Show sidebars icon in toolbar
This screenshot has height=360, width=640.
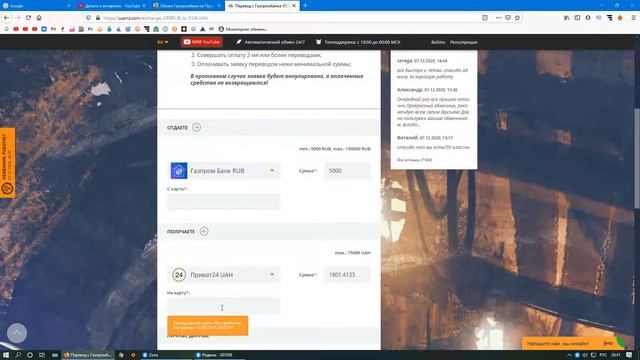577,18
